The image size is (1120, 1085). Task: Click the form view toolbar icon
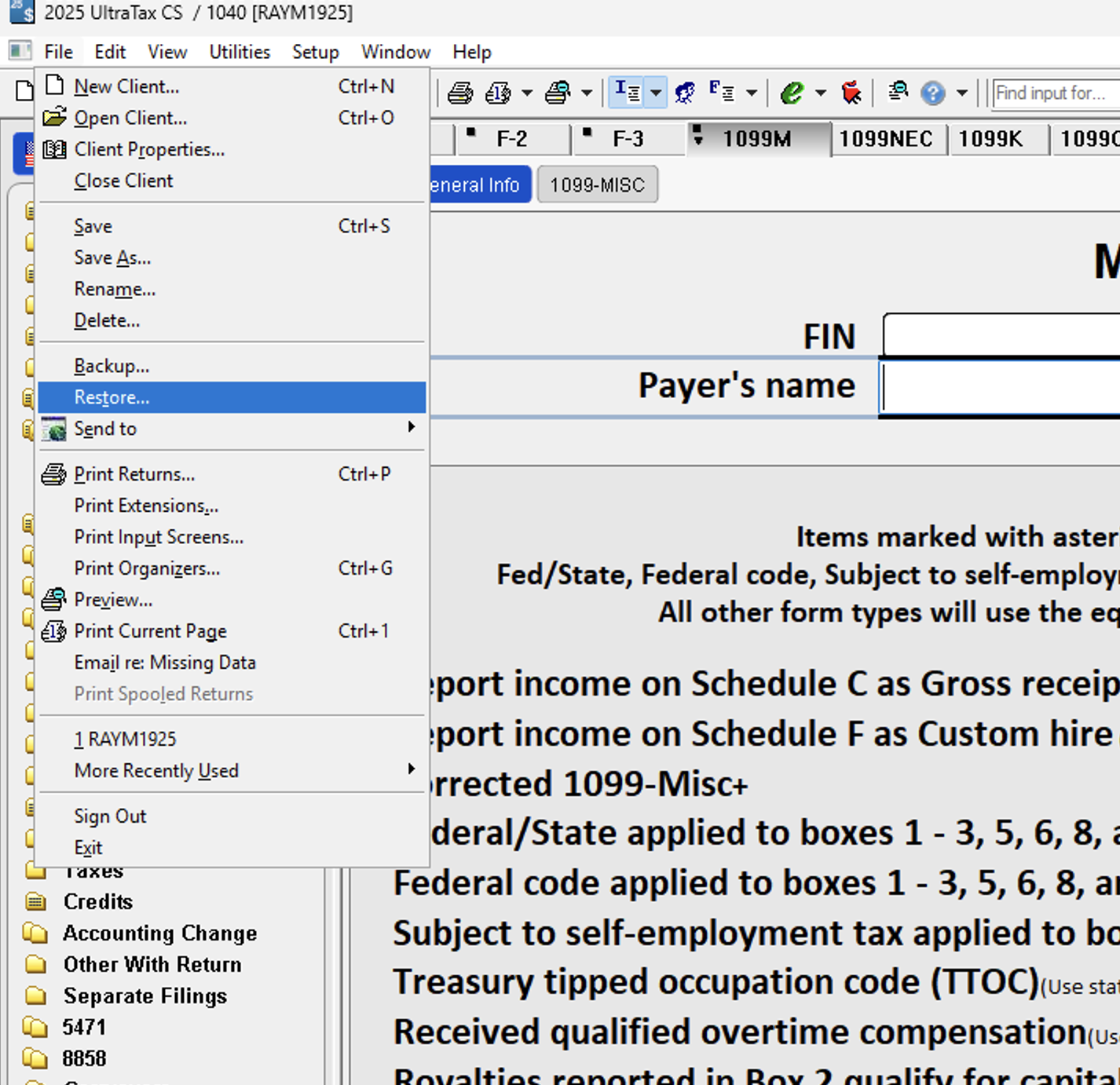pos(721,92)
